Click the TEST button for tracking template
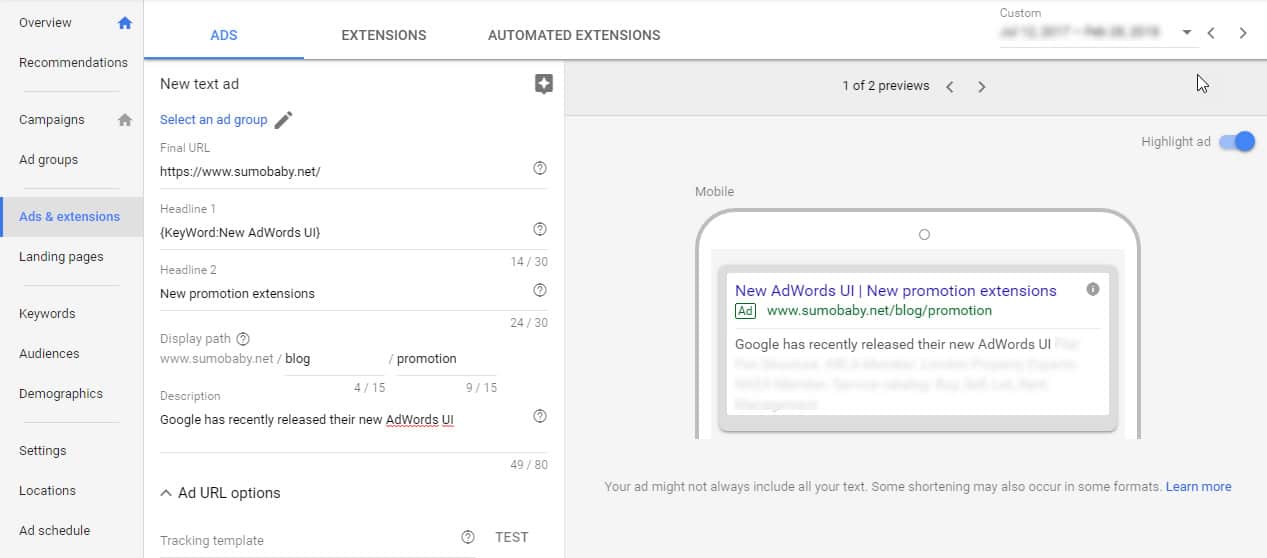Viewport: 1267px width, 558px height. pyautogui.click(x=511, y=538)
